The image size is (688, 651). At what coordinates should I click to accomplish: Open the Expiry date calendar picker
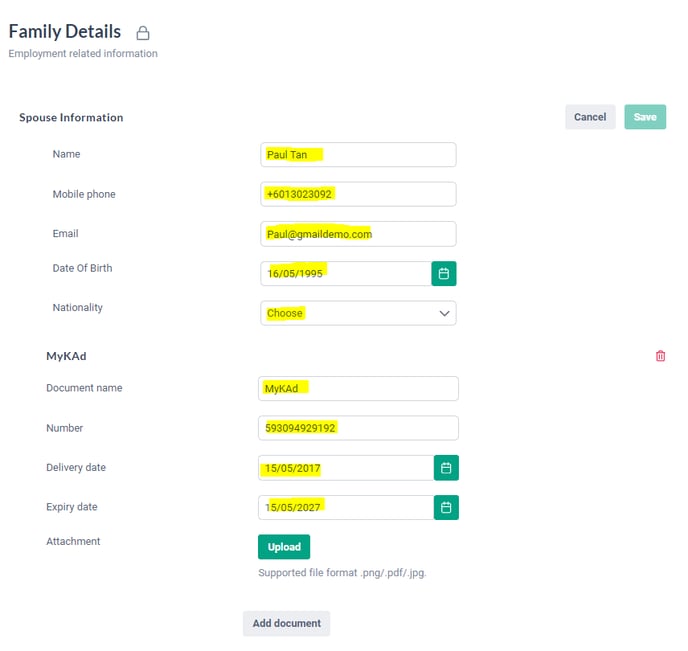pyautogui.click(x=446, y=508)
